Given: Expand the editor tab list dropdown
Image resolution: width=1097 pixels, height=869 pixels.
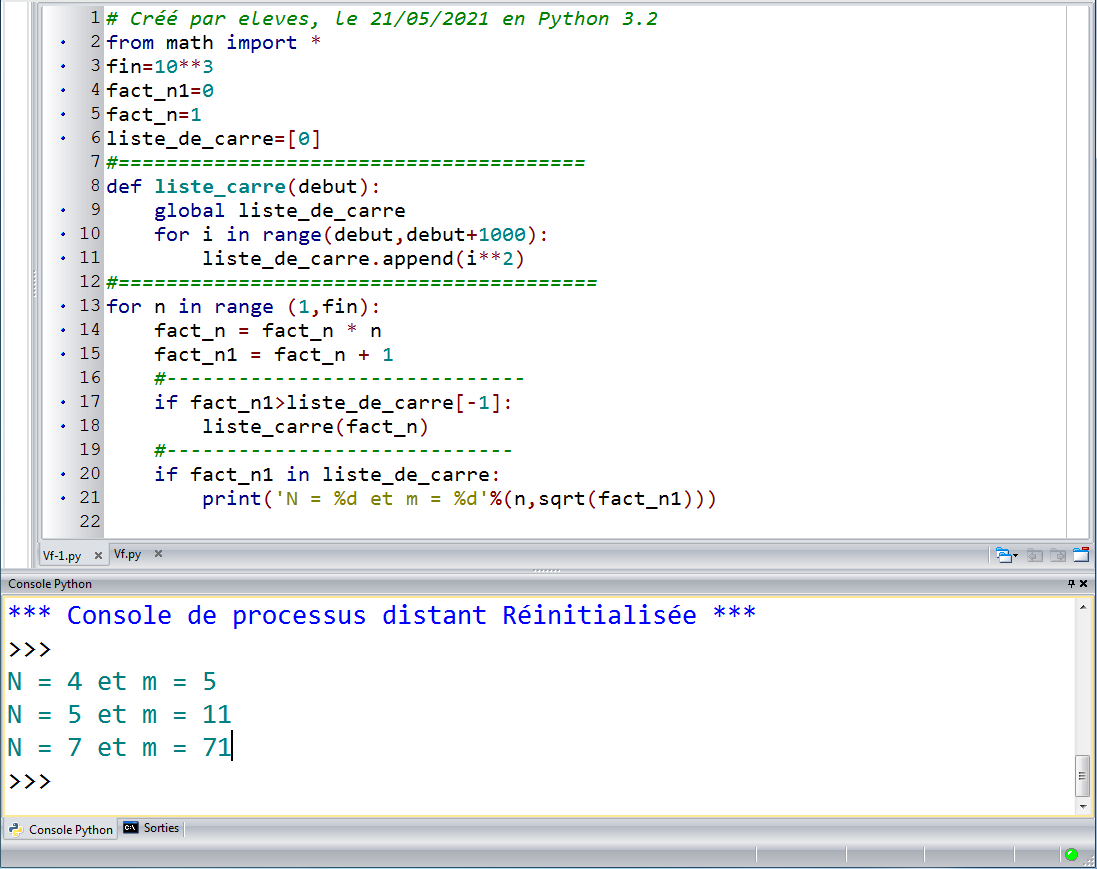Looking at the screenshot, I should tap(1005, 554).
